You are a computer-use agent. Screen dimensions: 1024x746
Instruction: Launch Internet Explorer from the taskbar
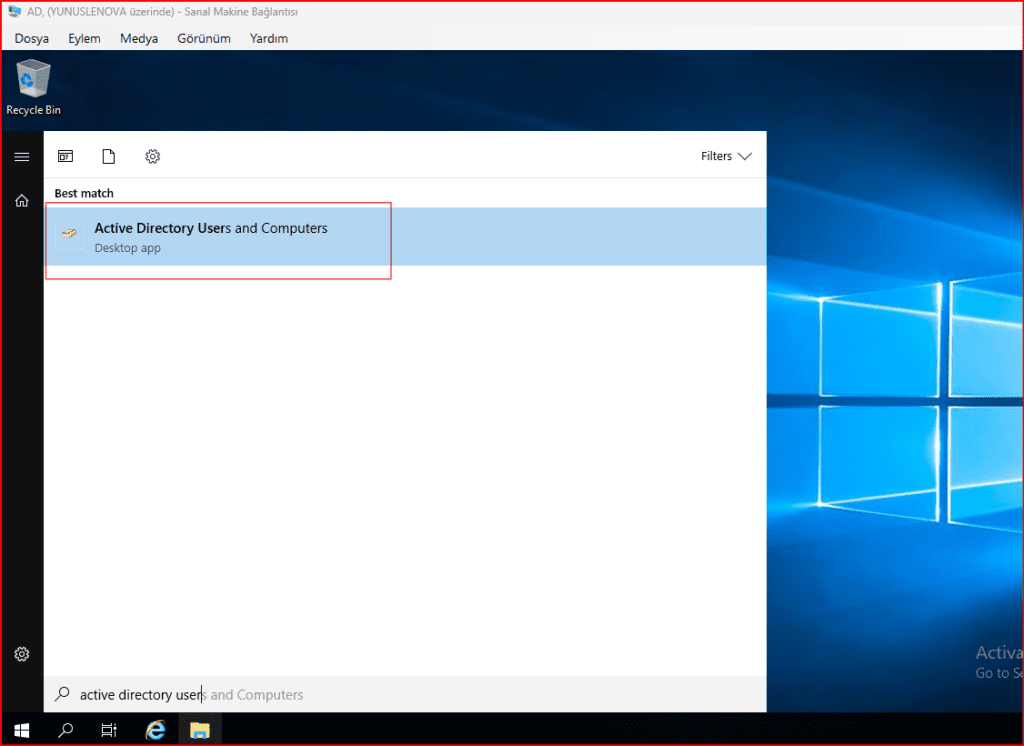155,730
